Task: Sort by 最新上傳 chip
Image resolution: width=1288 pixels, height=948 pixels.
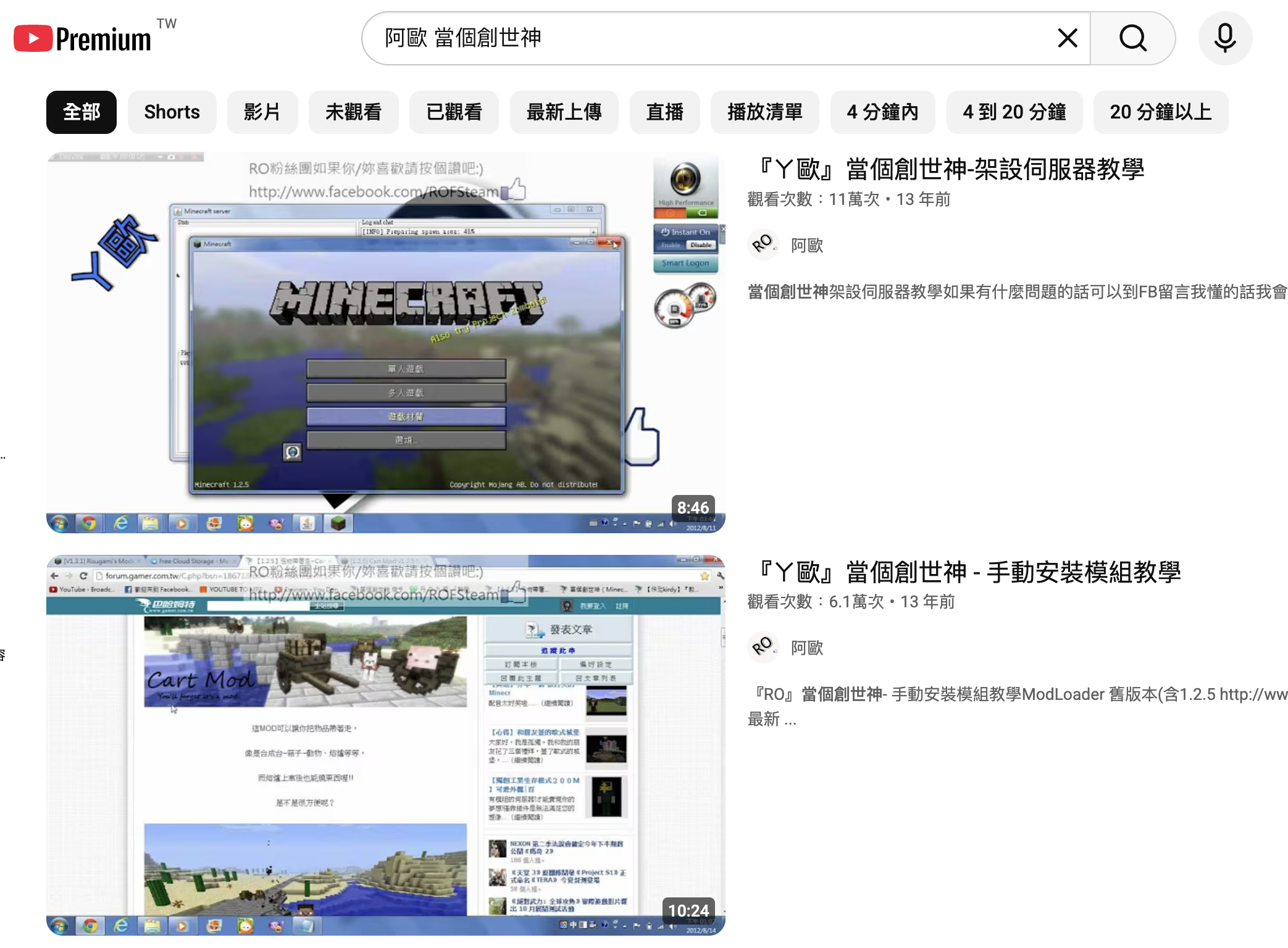Action: [x=564, y=112]
